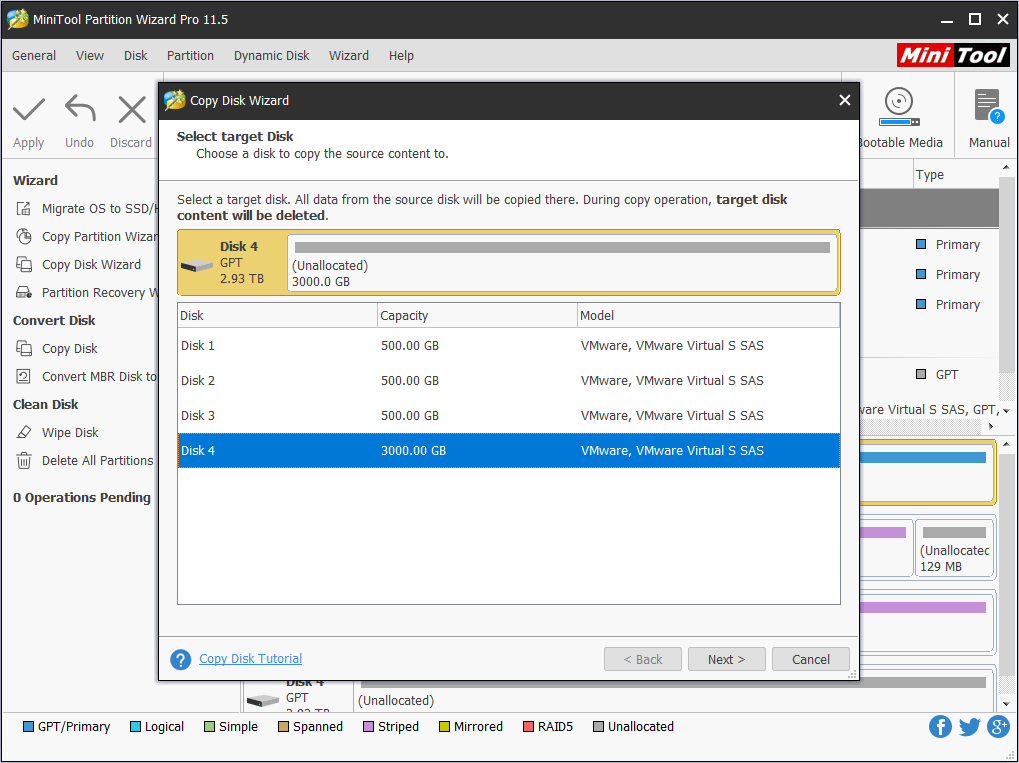1019x763 pixels.
Task: Open the Manual help icon
Action: coord(989,107)
